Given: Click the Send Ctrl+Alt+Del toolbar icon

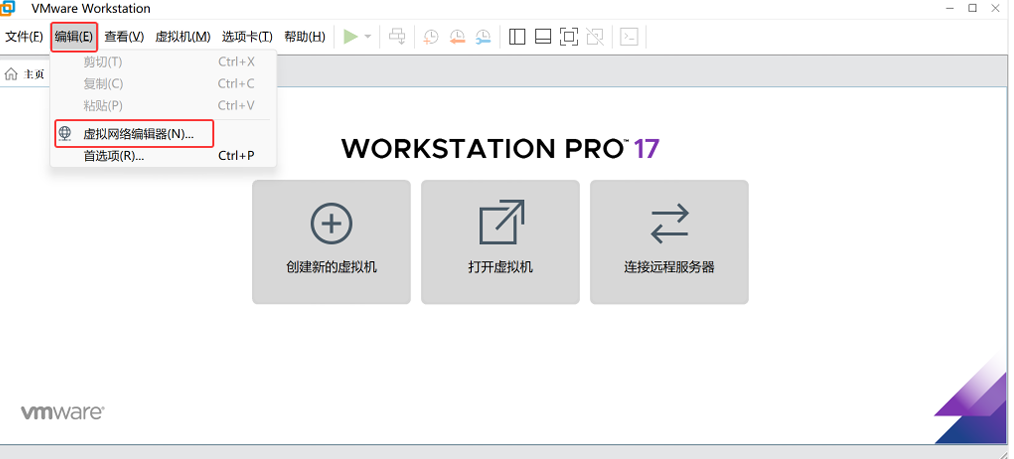Looking at the screenshot, I should coord(397,37).
